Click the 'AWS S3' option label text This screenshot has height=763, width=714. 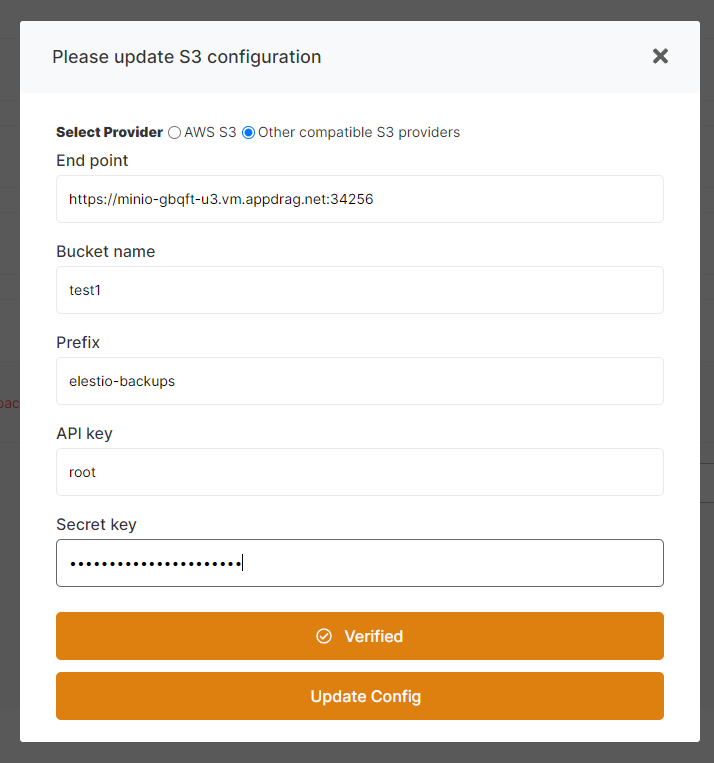pos(210,132)
